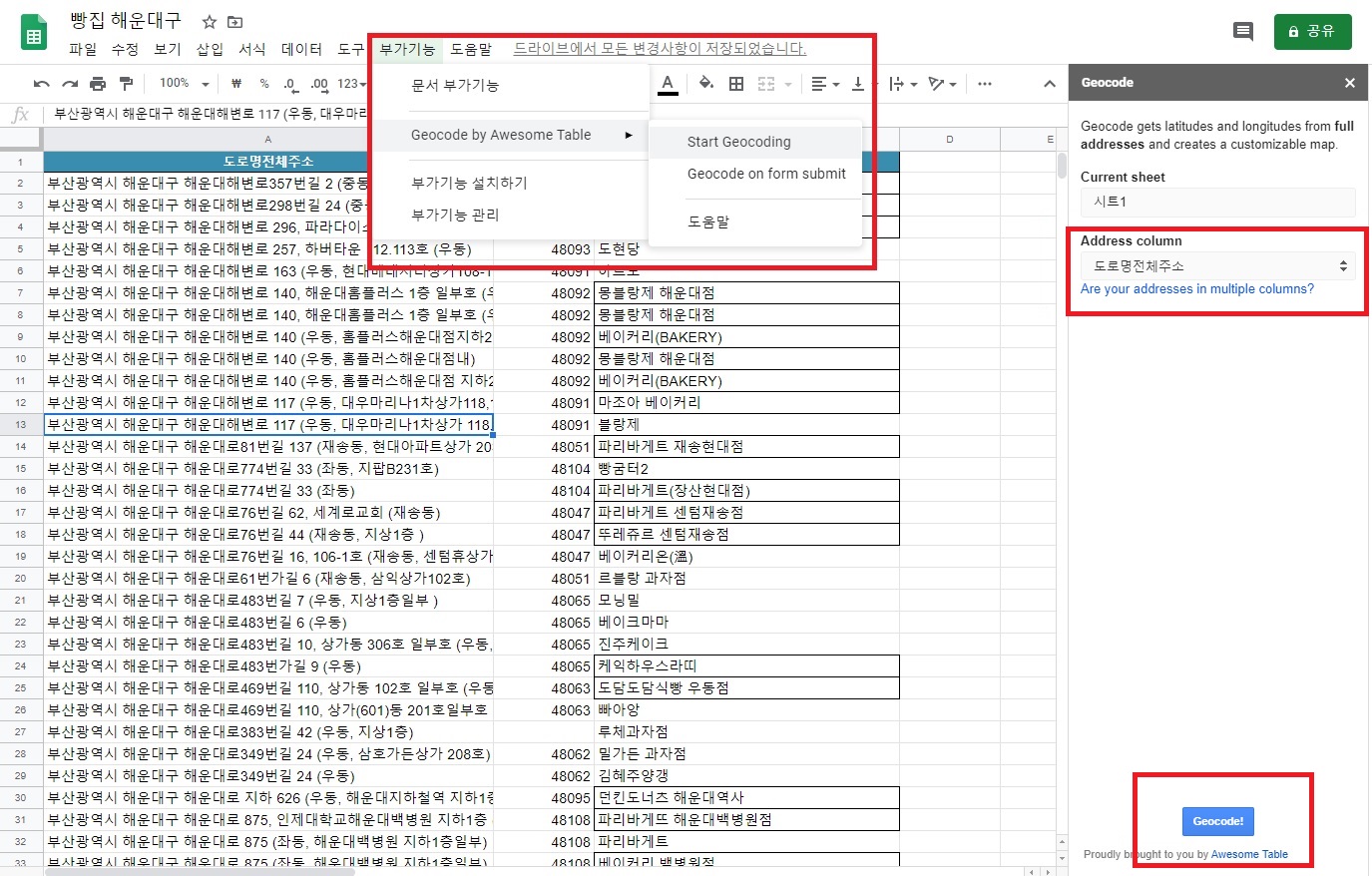Print the spreadsheet

coord(98,84)
